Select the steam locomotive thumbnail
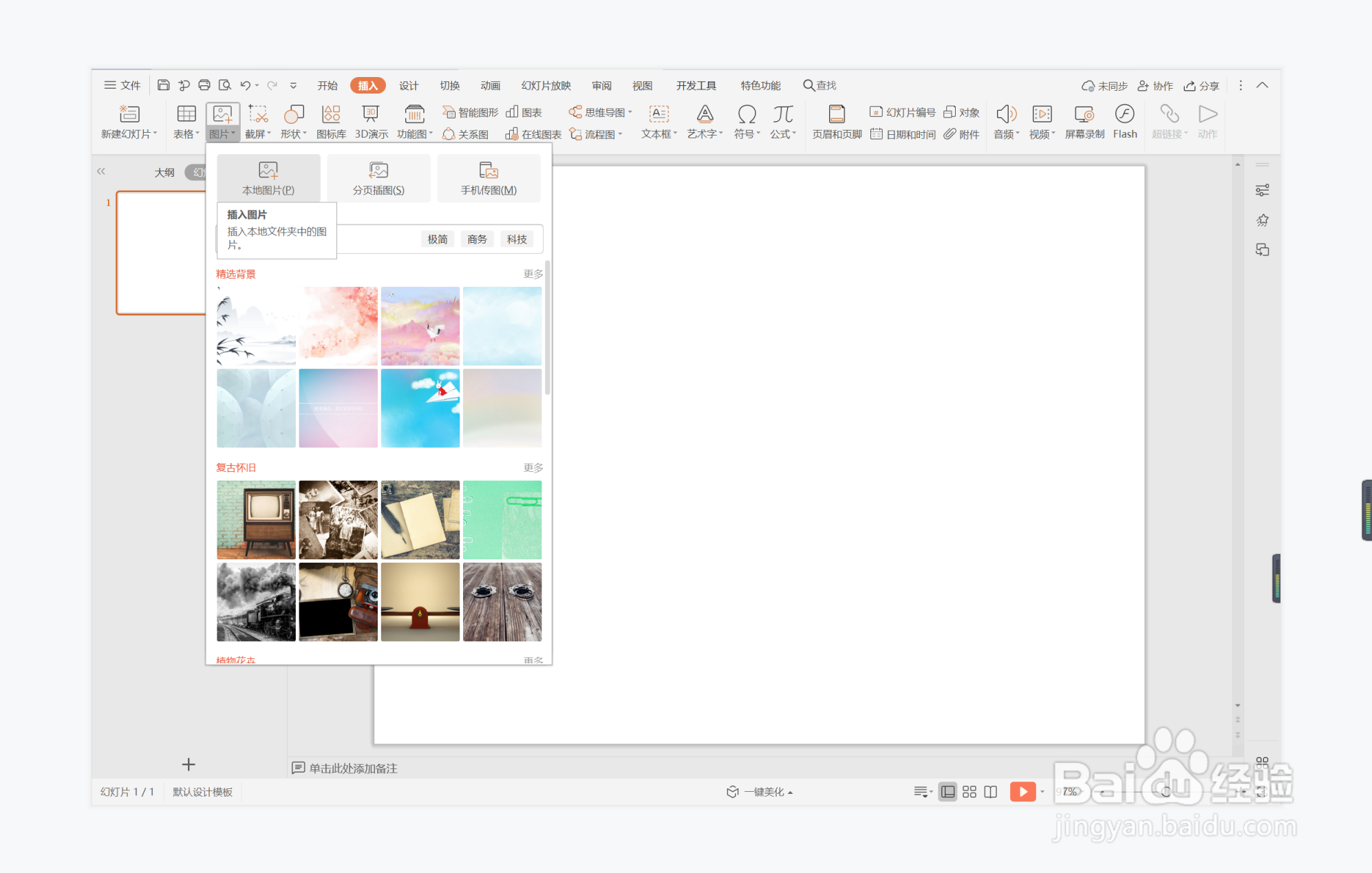 tap(256, 602)
